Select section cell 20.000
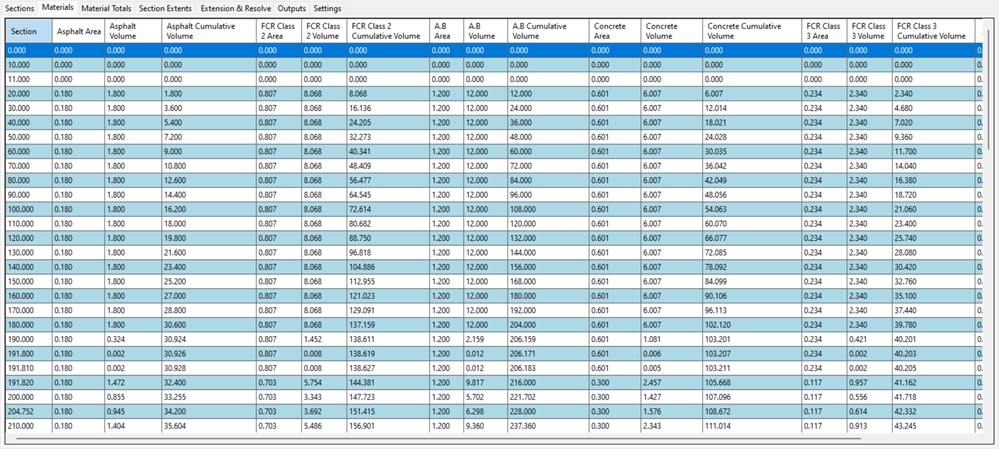Viewport: 999px width, 449px height. (29, 93)
